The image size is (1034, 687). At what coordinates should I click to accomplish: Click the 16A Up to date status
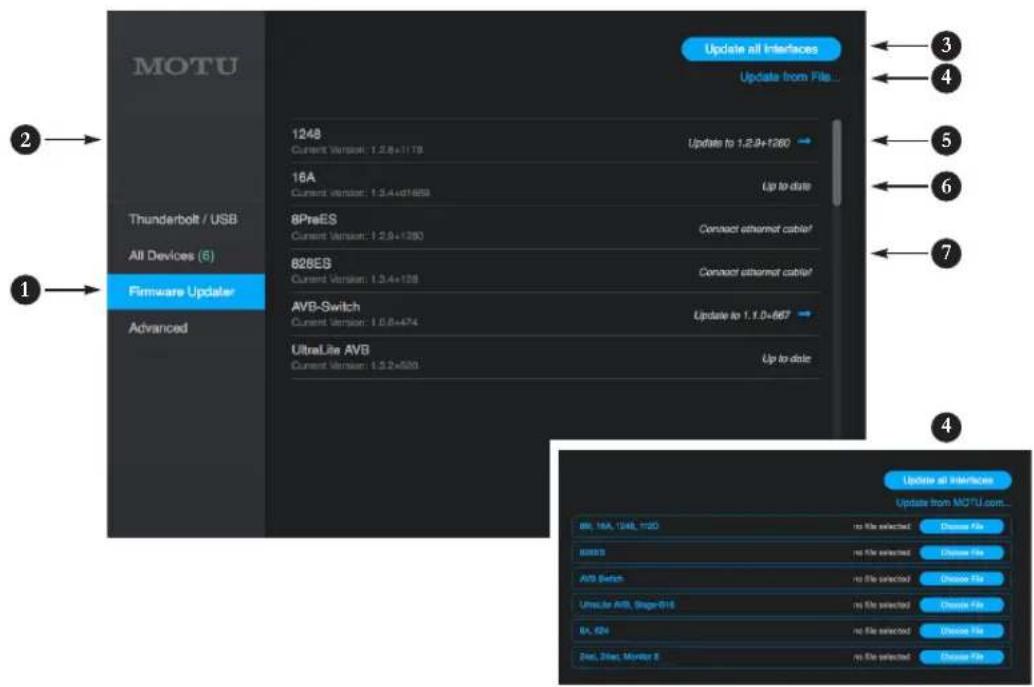pyautogui.click(x=786, y=187)
